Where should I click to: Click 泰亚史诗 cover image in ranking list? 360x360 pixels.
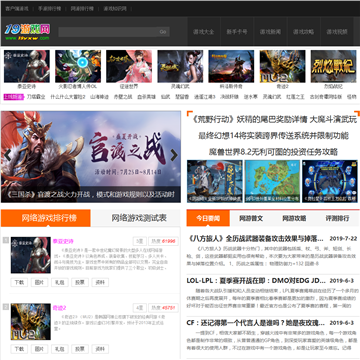(x=31, y=255)
